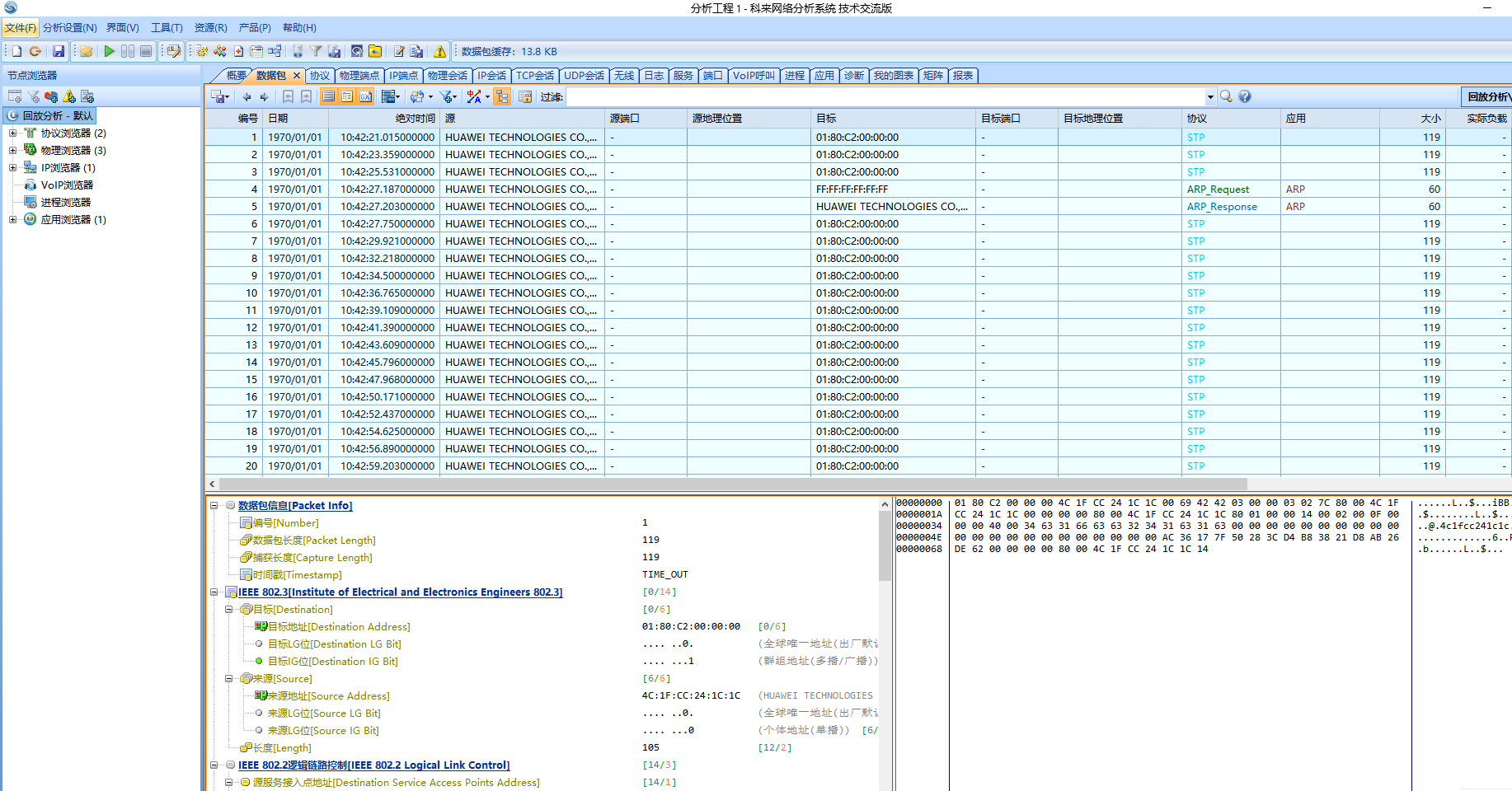Click the gray funnel filter icon in top toolbar

coord(316,51)
